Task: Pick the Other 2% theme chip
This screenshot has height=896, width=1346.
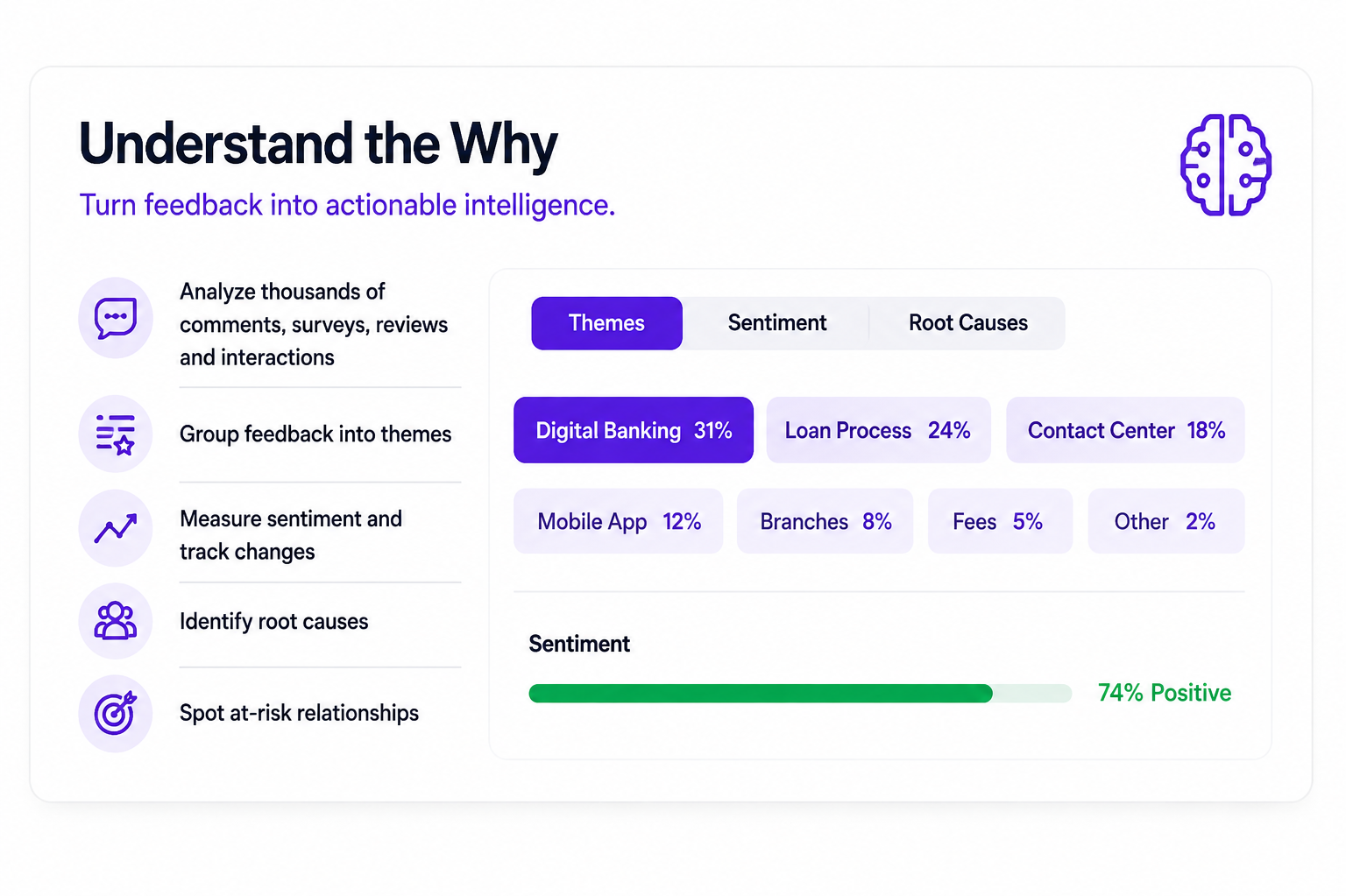Action: tap(1166, 521)
